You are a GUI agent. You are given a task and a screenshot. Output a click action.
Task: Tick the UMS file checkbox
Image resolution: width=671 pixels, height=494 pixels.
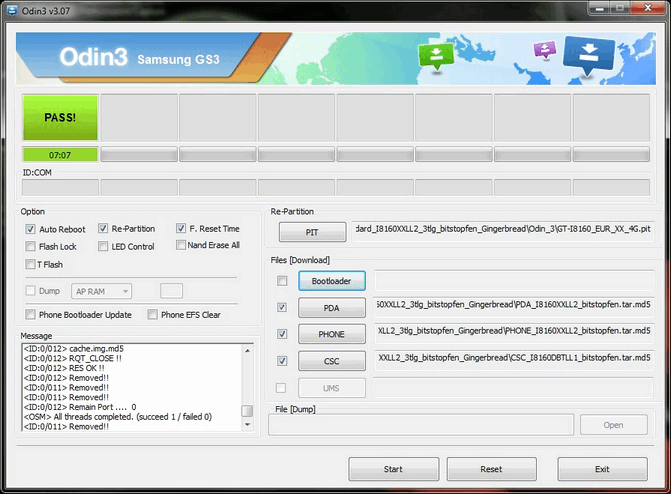281,388
